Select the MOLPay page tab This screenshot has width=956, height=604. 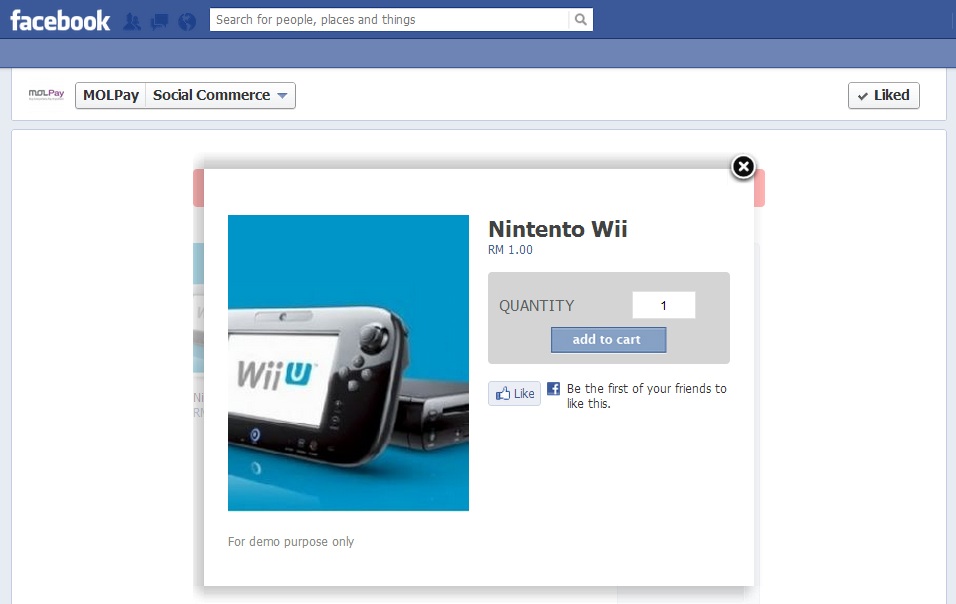tap(111, 95)
